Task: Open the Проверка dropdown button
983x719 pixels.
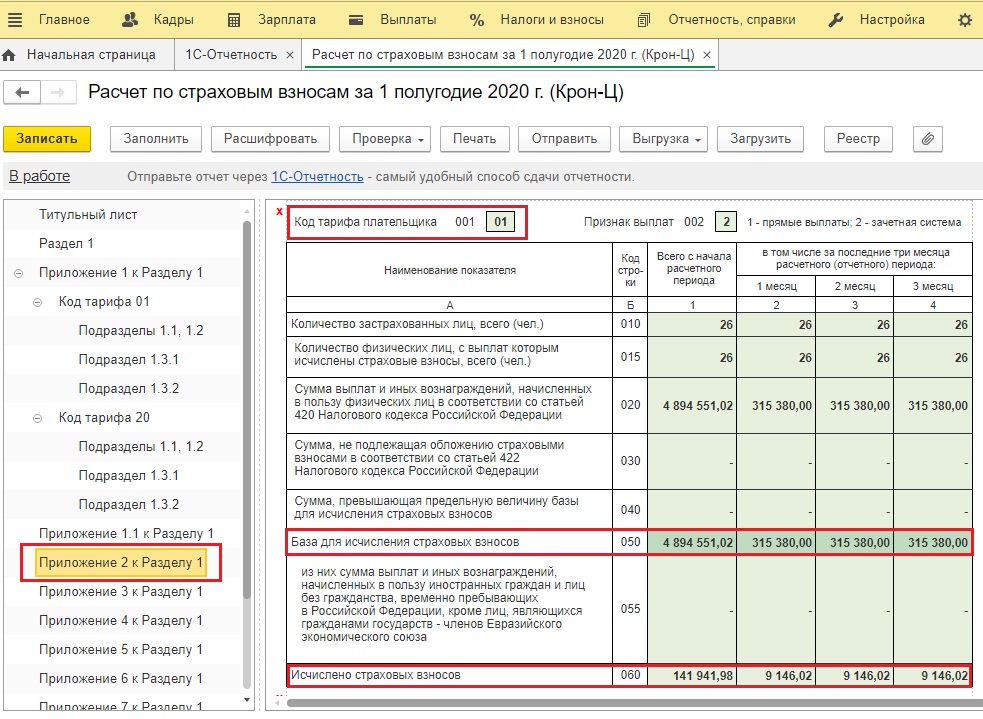Action: pos(386,139)
